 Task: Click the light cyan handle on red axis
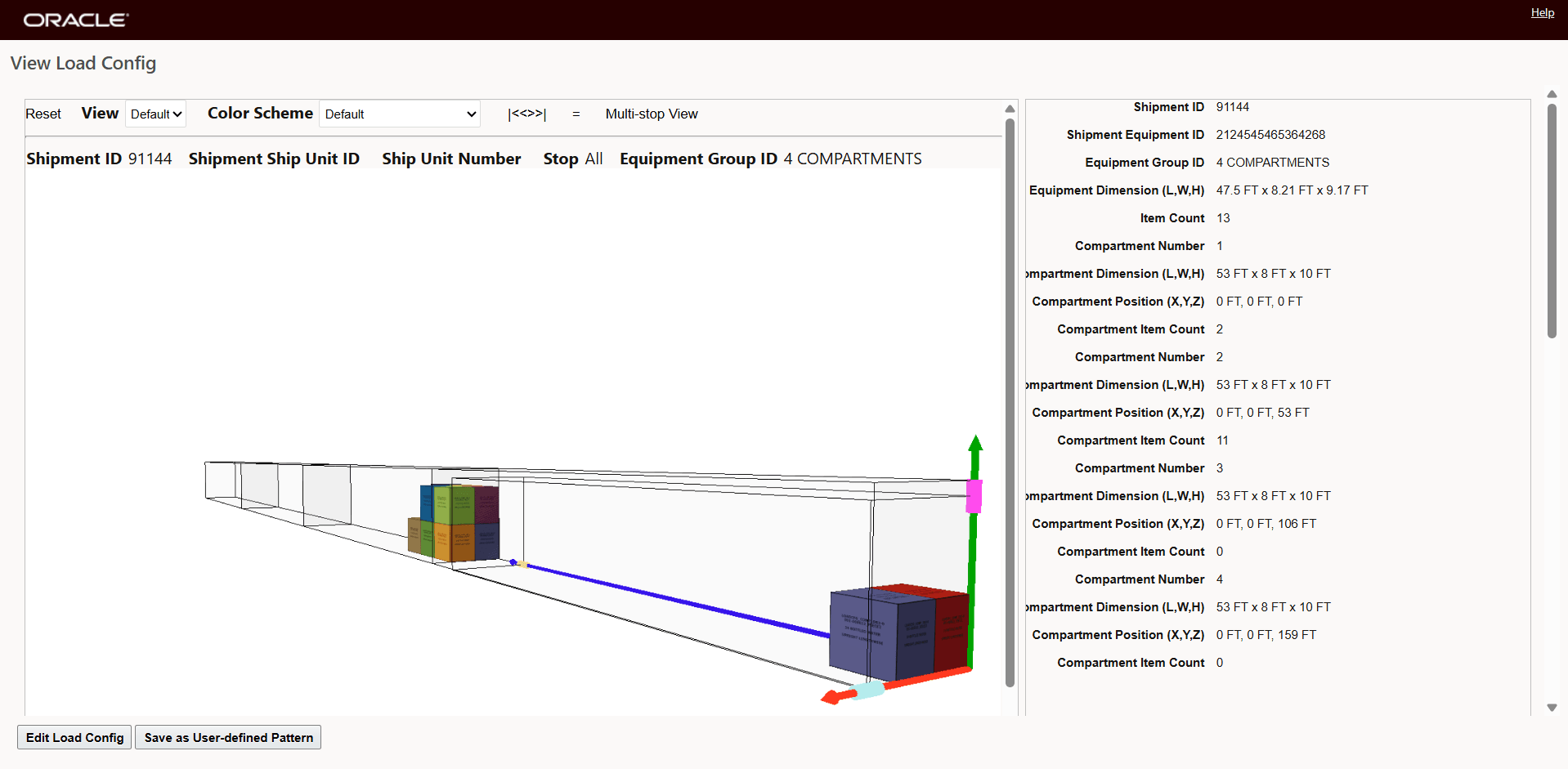[869, 690]
